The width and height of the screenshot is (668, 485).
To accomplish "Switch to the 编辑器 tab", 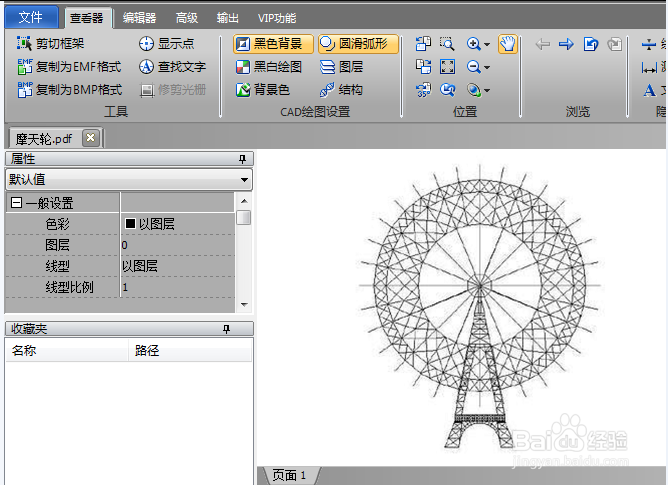I will tap(139, 18).
